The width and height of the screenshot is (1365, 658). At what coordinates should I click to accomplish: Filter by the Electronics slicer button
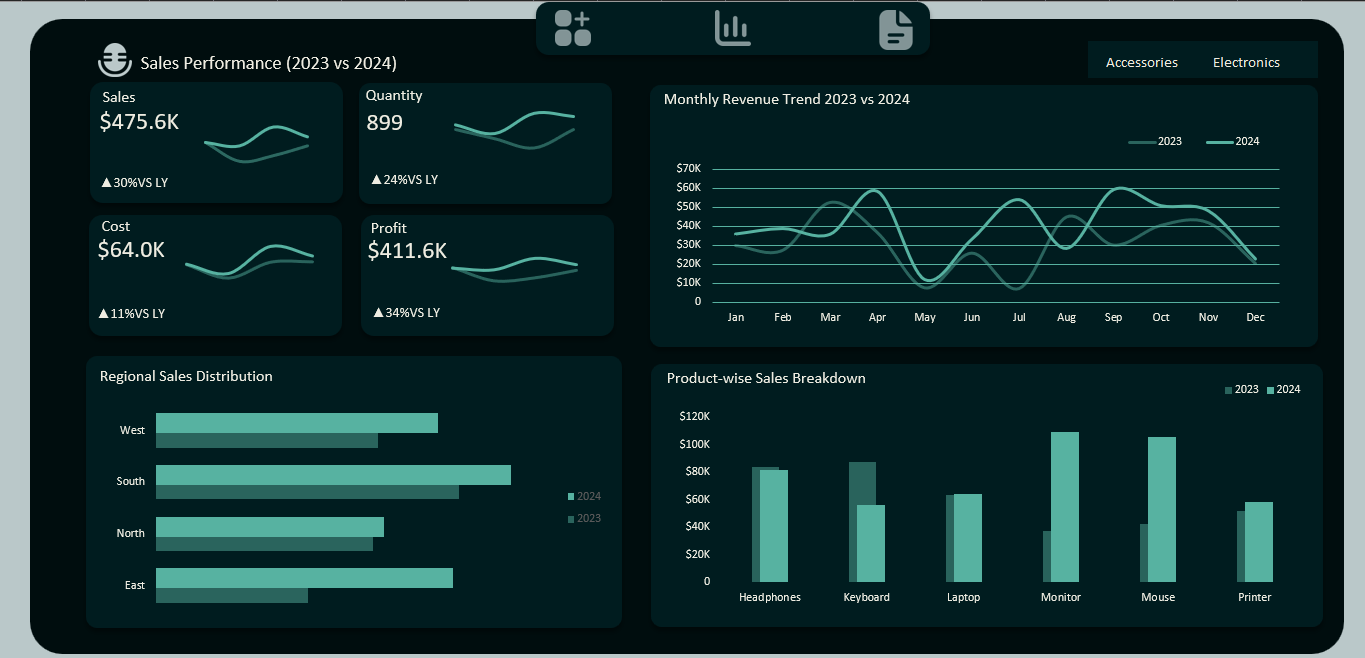click(1246, 62)
